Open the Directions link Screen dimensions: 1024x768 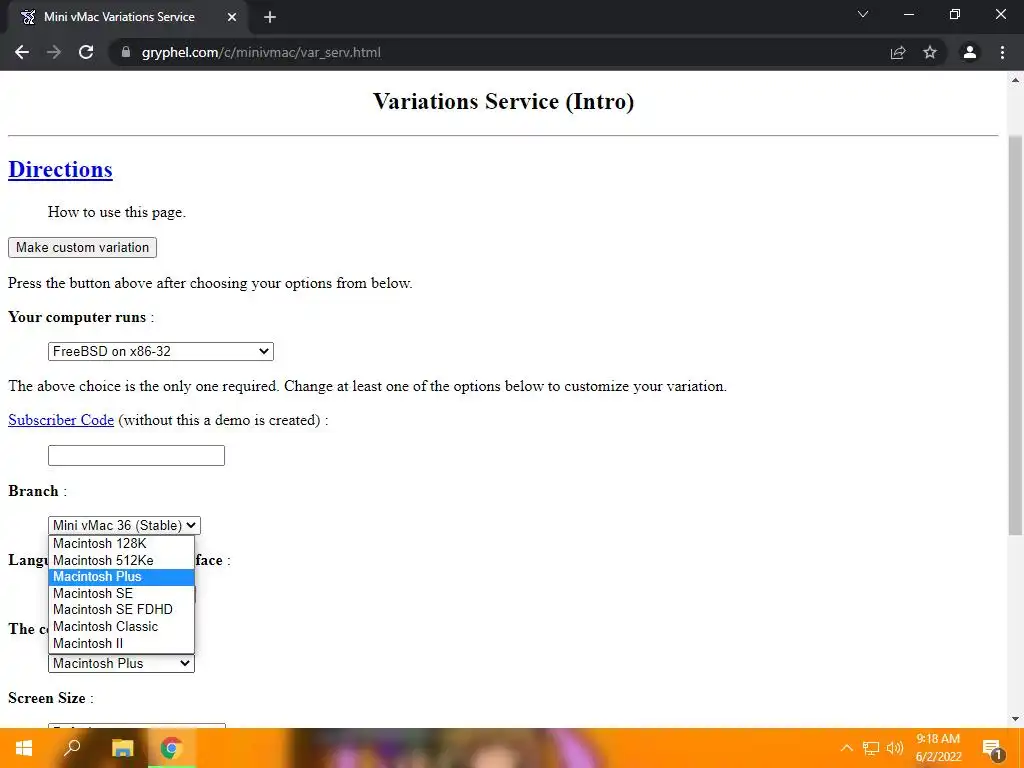(60, 169)
